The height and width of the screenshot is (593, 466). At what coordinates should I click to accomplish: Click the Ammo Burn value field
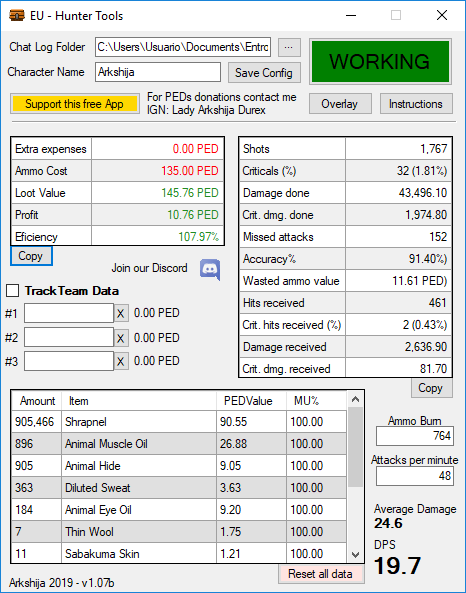[415, 436]
